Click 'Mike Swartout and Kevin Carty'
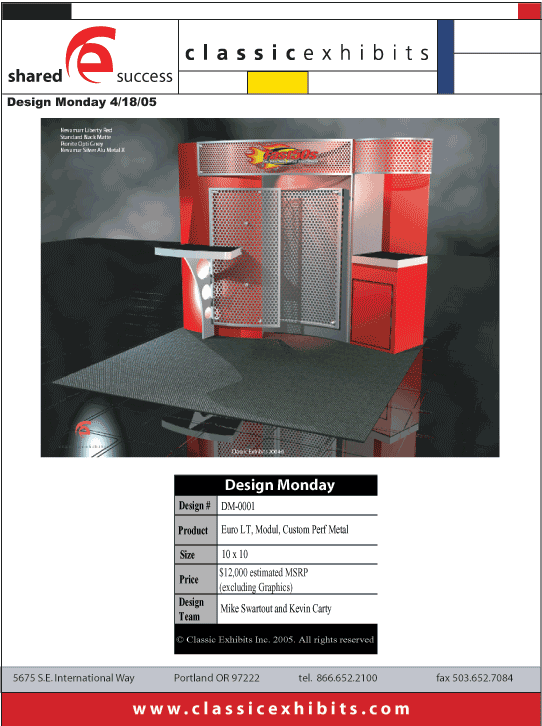 (276, 608)
